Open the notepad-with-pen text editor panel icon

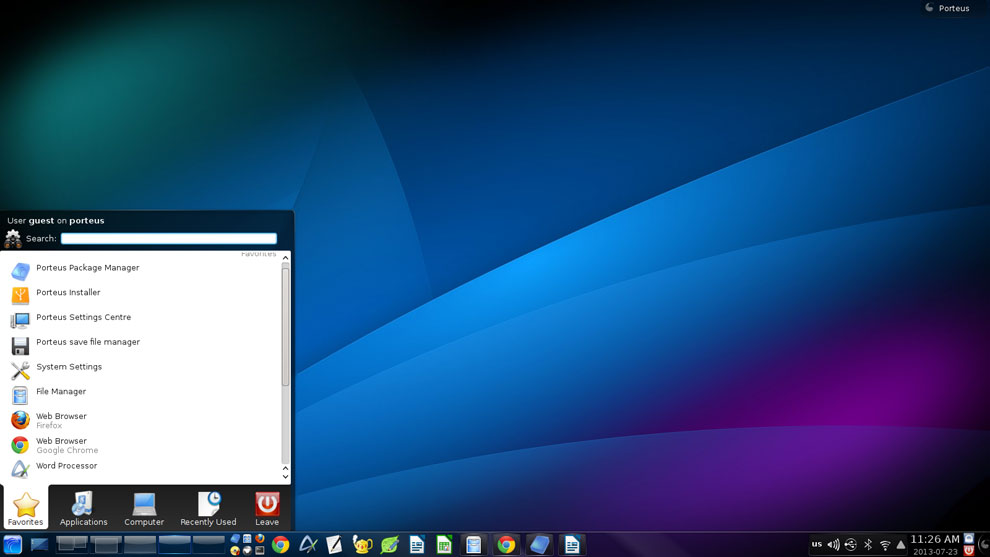pos(334,544)
